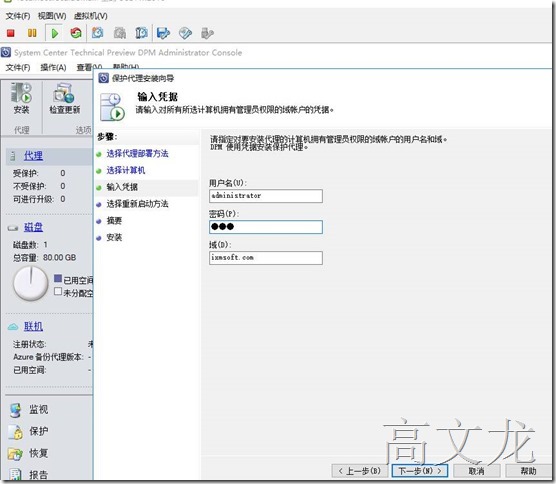Click the 上一步(B) back button

360,471
